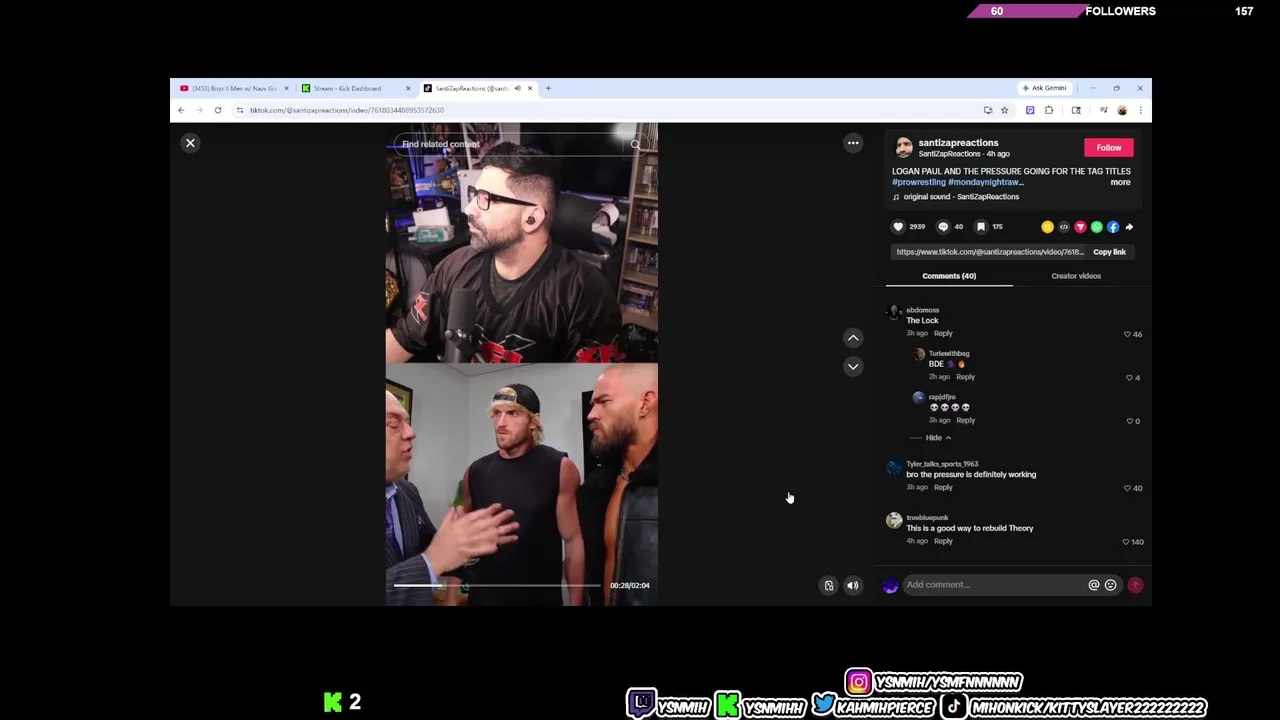Viewport: 1280px width, 720px height.
Task: Open the #mondaynightraw hashtag
Action: click(x=985, y=182)
